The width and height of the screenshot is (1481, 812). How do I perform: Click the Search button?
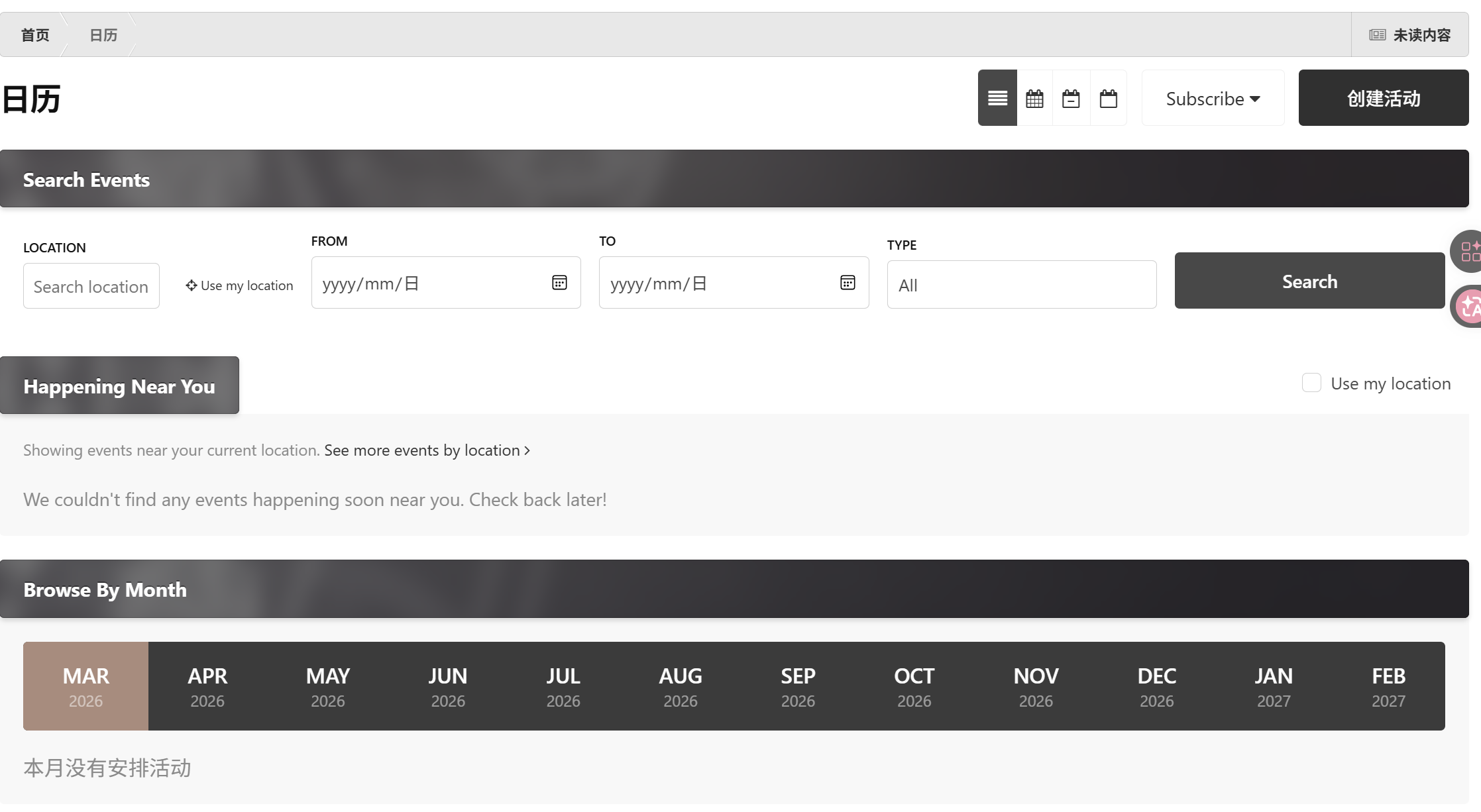click(x=1309, y=281)
